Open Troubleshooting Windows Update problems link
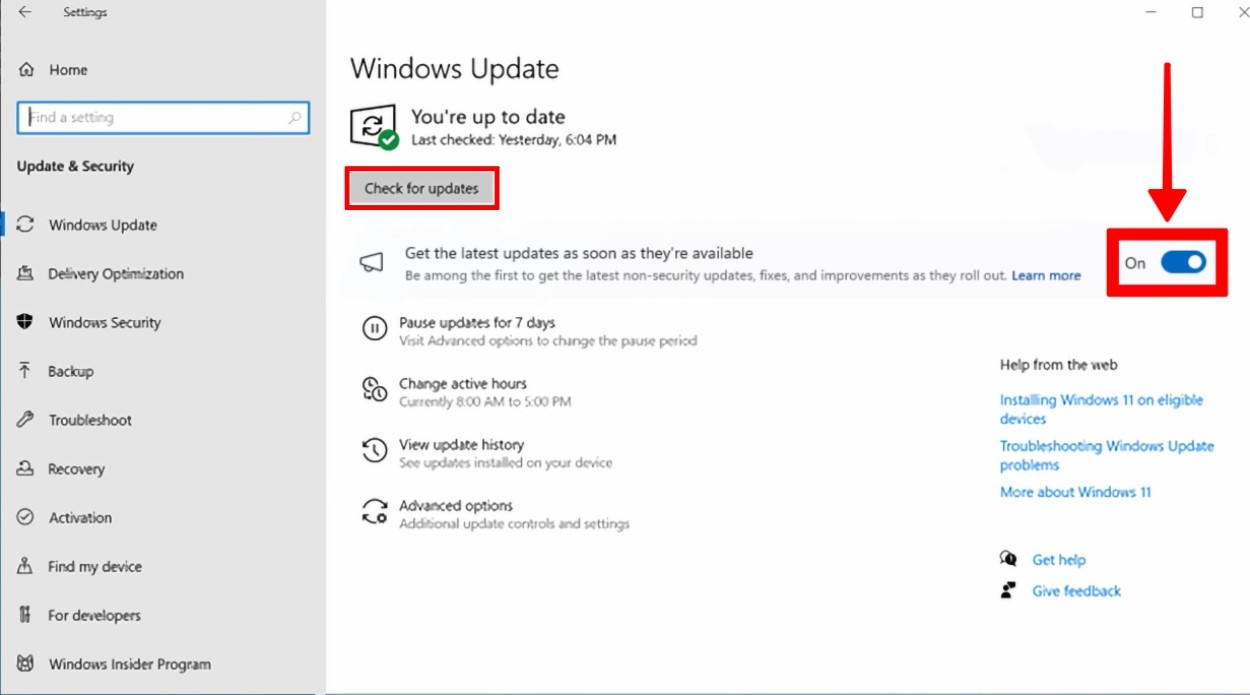This screenshot has height=695, width=1250. [x=1106, y=455]
